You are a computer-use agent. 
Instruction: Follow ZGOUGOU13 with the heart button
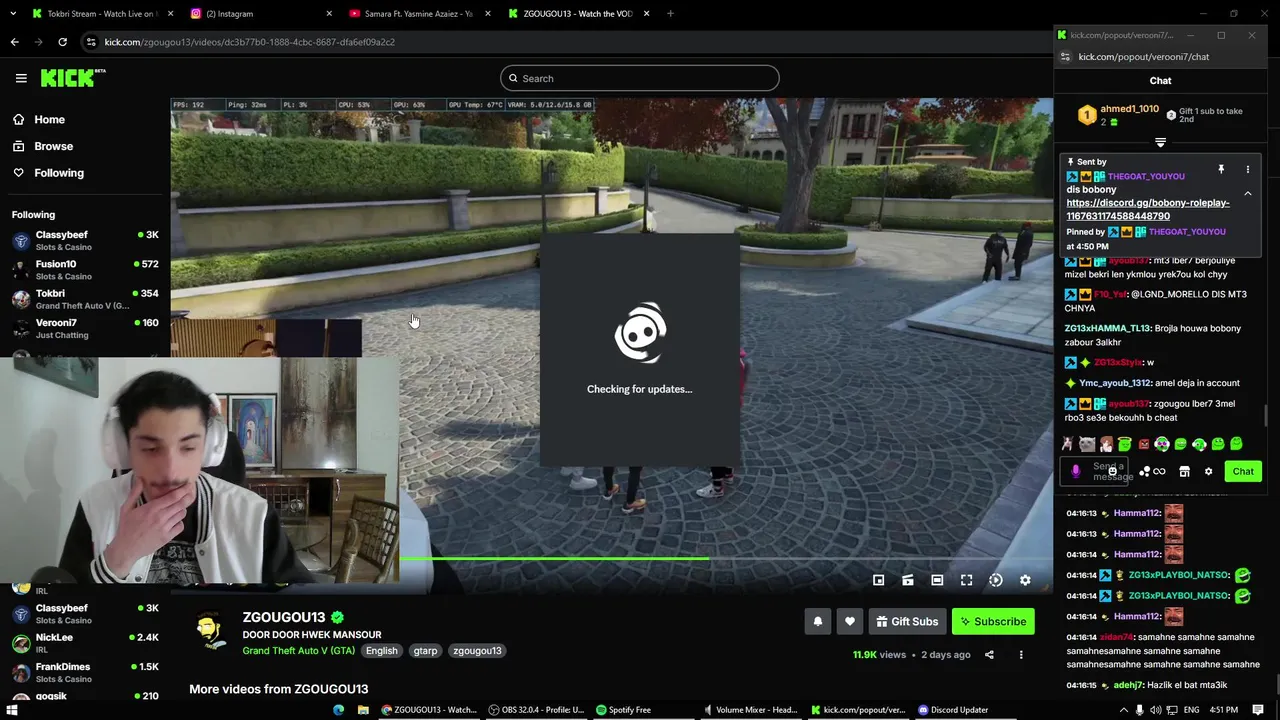point(850,621)
